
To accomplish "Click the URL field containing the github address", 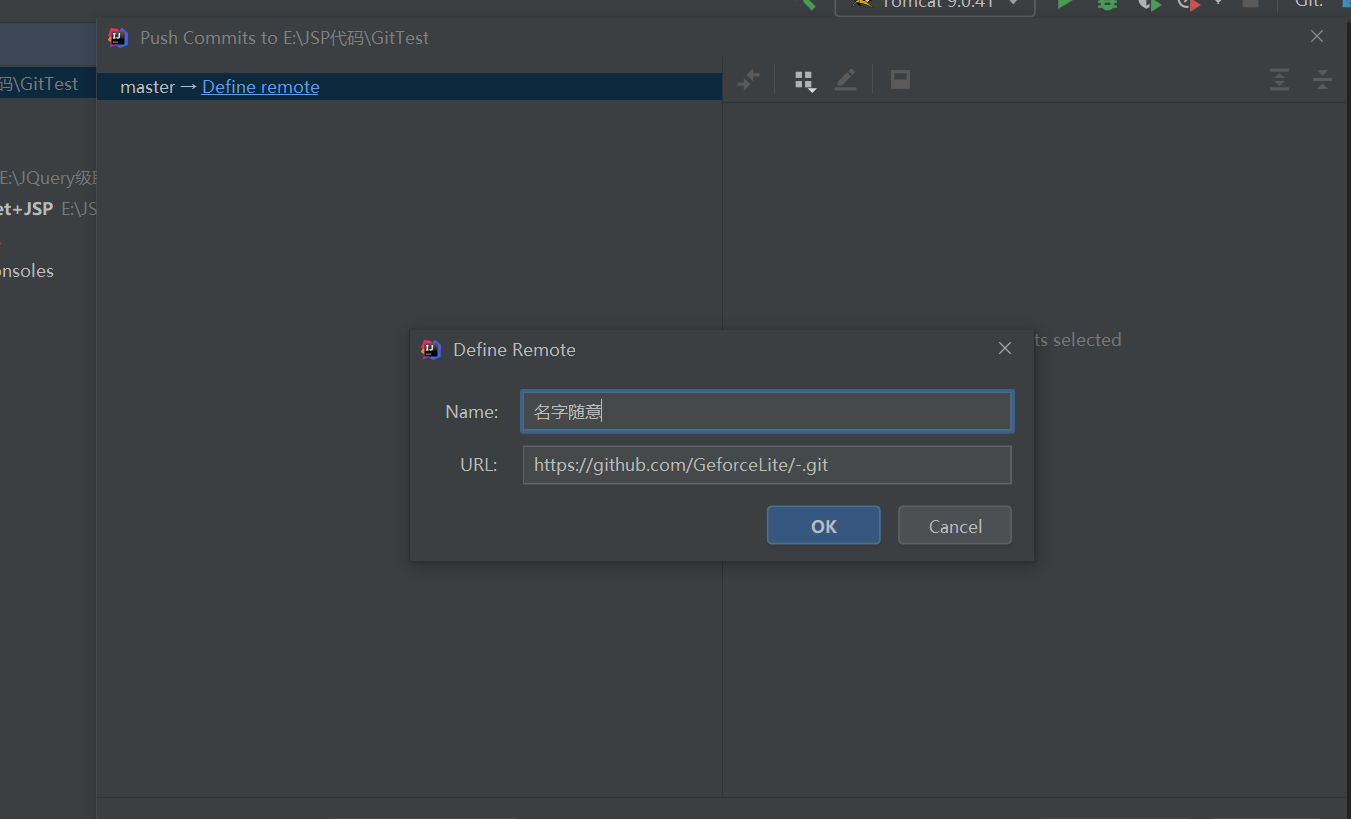I will 767,465.
